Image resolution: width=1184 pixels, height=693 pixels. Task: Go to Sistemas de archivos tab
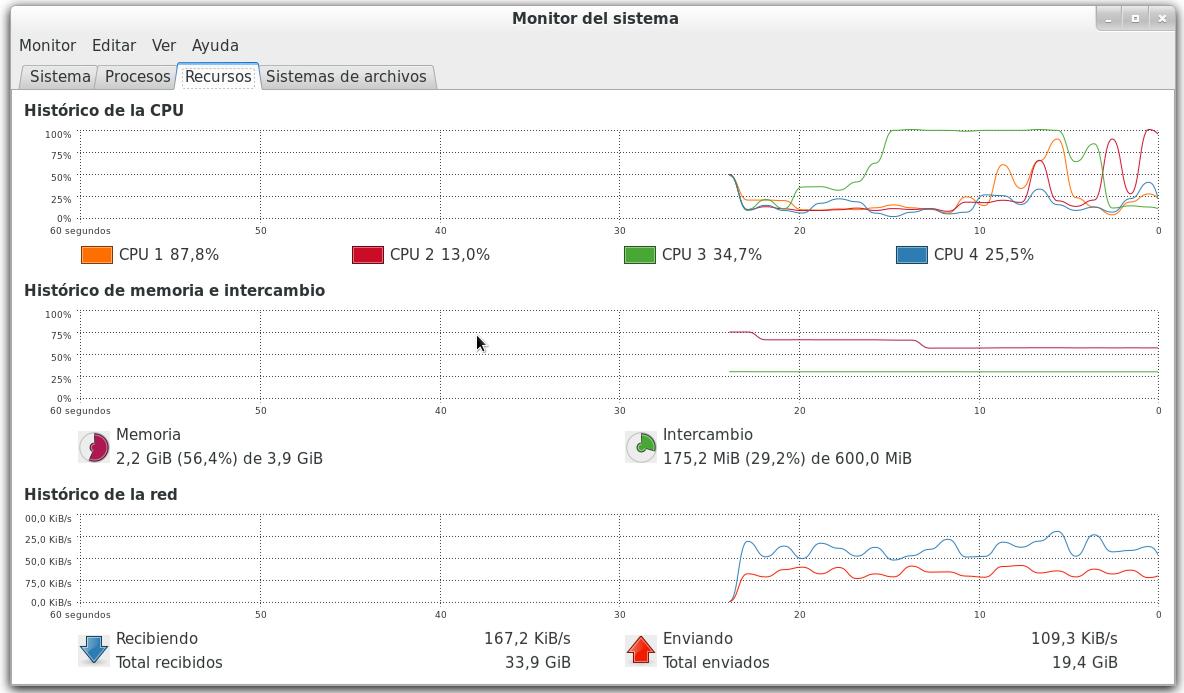click(346, 77)
